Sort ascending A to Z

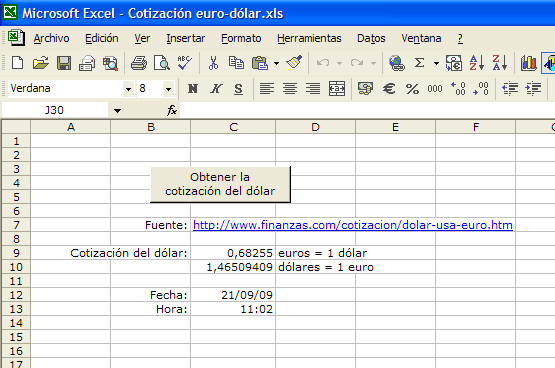tap(476, 63)
